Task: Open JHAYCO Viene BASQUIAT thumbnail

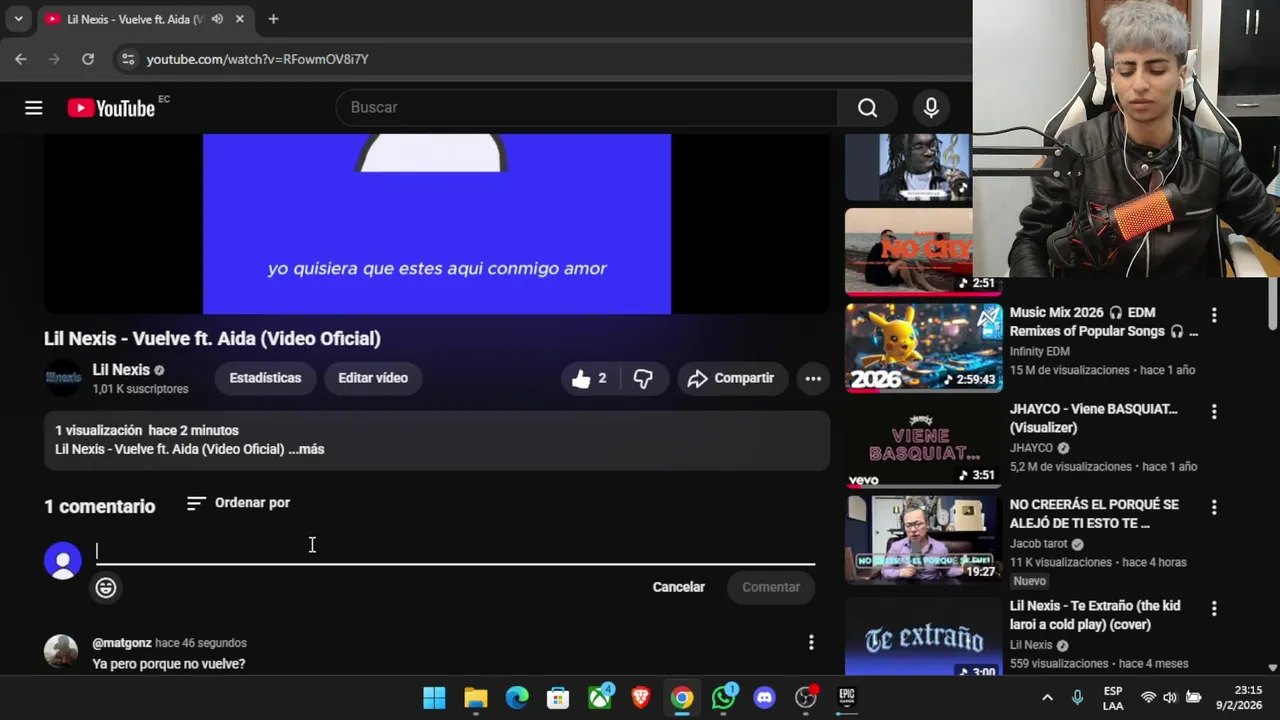Action: [x=923, y=444]
